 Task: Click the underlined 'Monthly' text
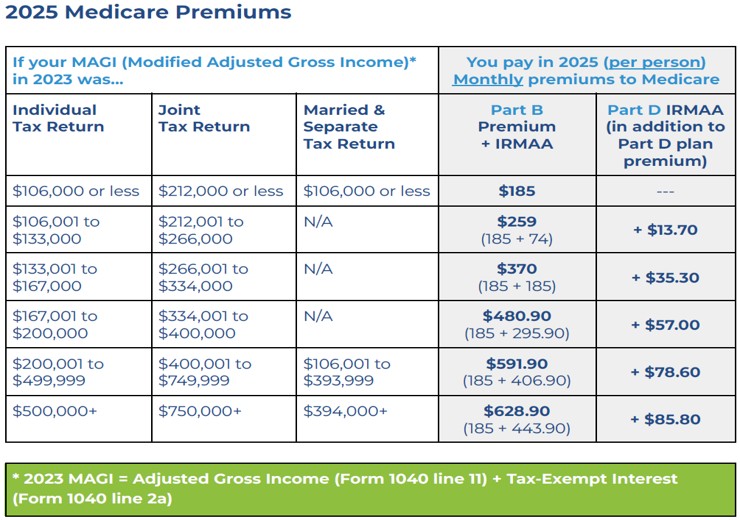click(x=488, y=79)
